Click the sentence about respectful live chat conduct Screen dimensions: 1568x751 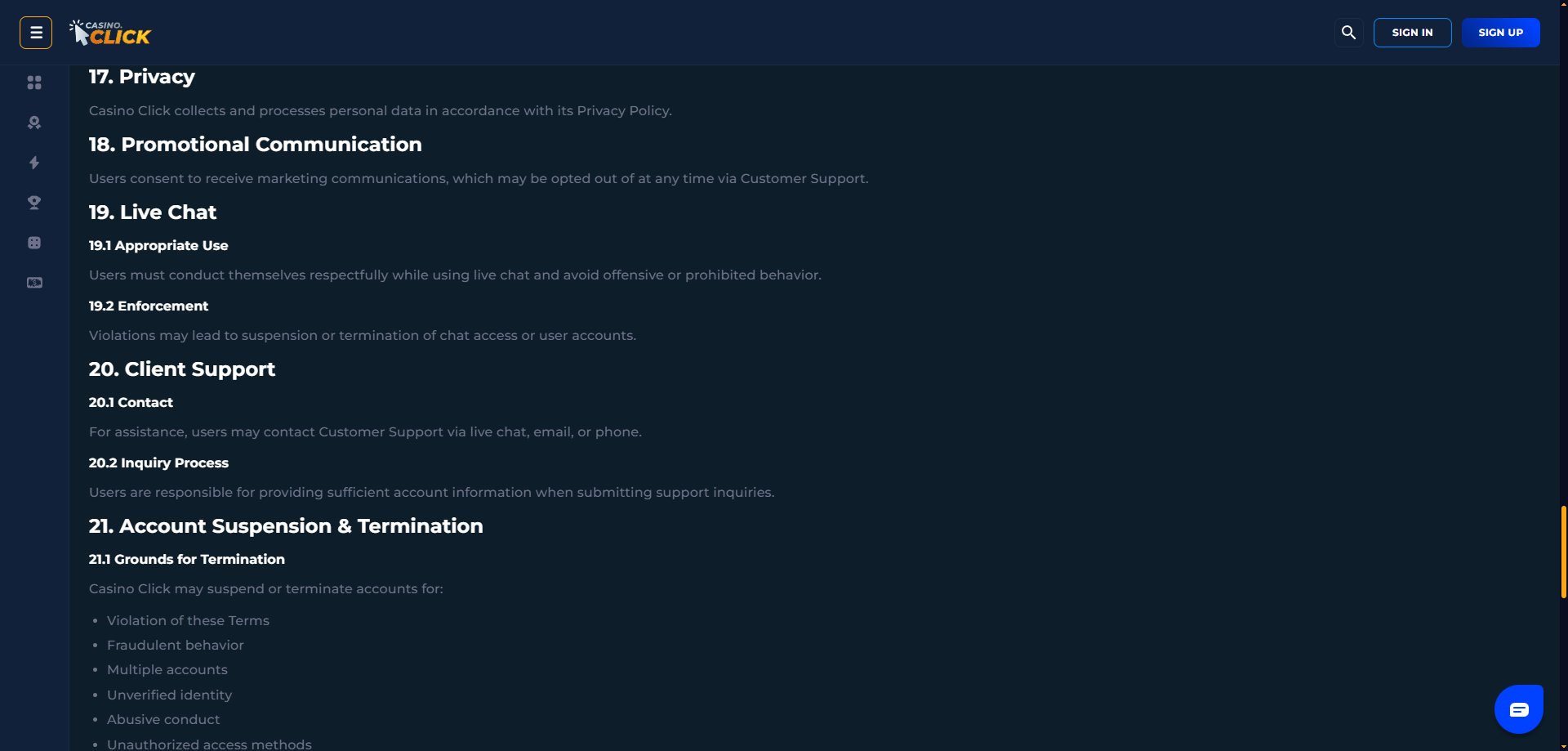[455, 275]
